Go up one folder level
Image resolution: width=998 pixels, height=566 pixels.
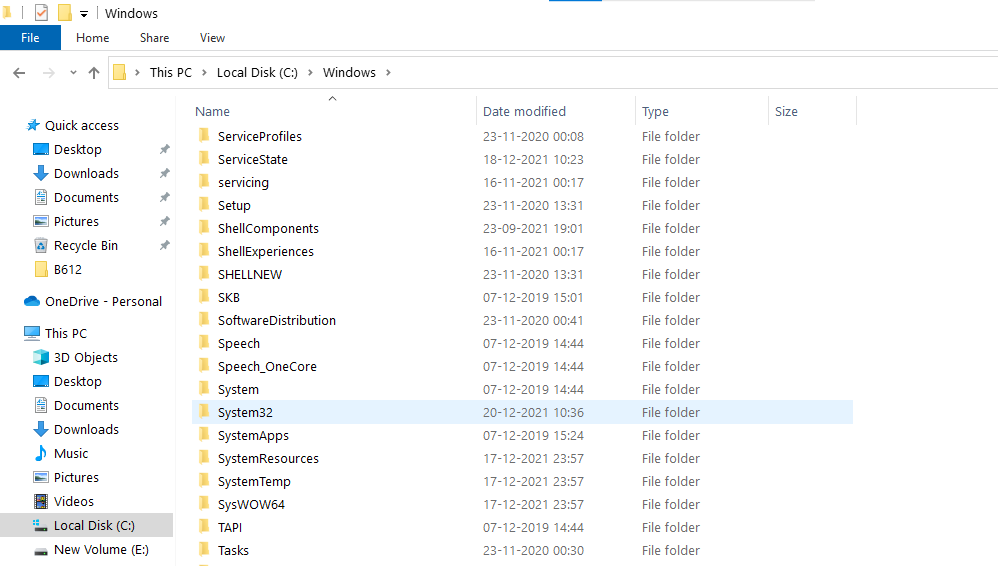point(94,73)
